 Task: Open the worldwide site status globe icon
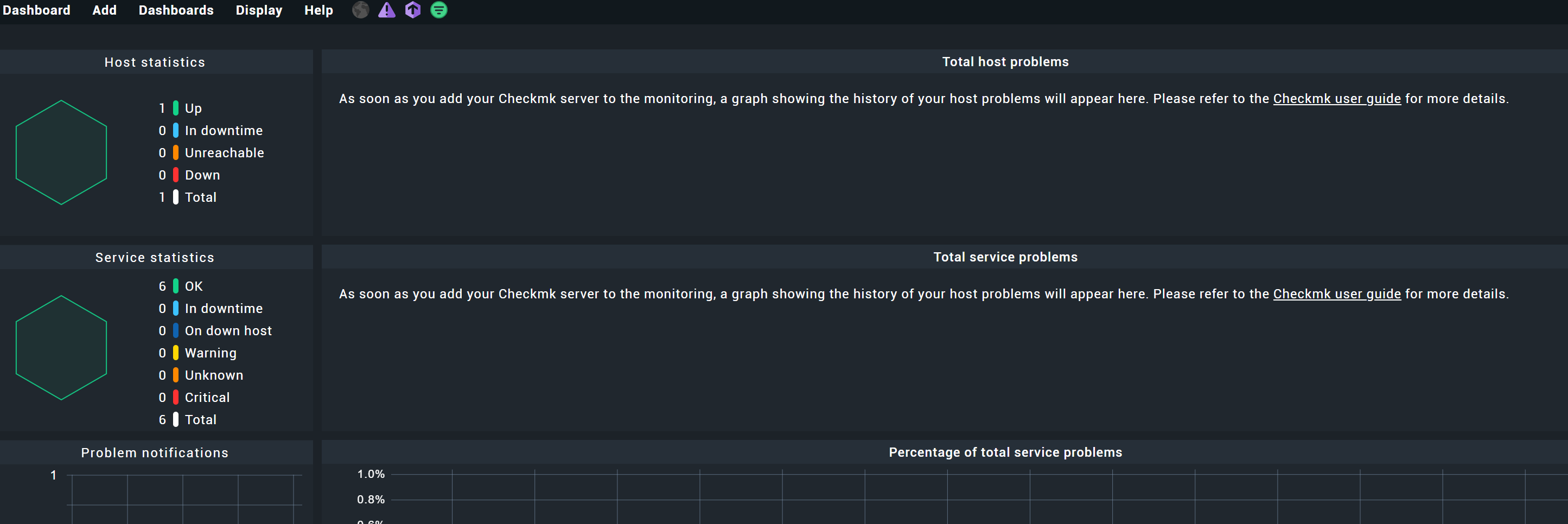(360, 10)
